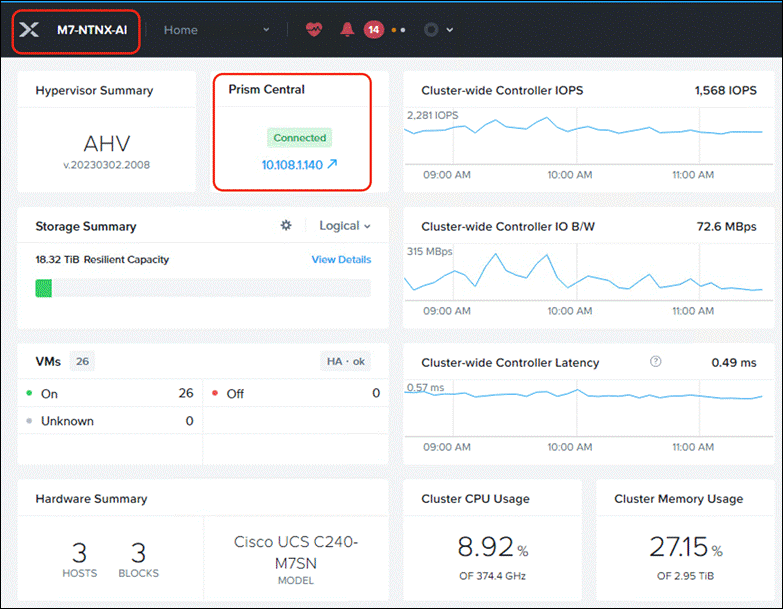The width and height of the screenshot is (783, 609).
Task: Open Storage View Details link
Action: coord(341,260)
